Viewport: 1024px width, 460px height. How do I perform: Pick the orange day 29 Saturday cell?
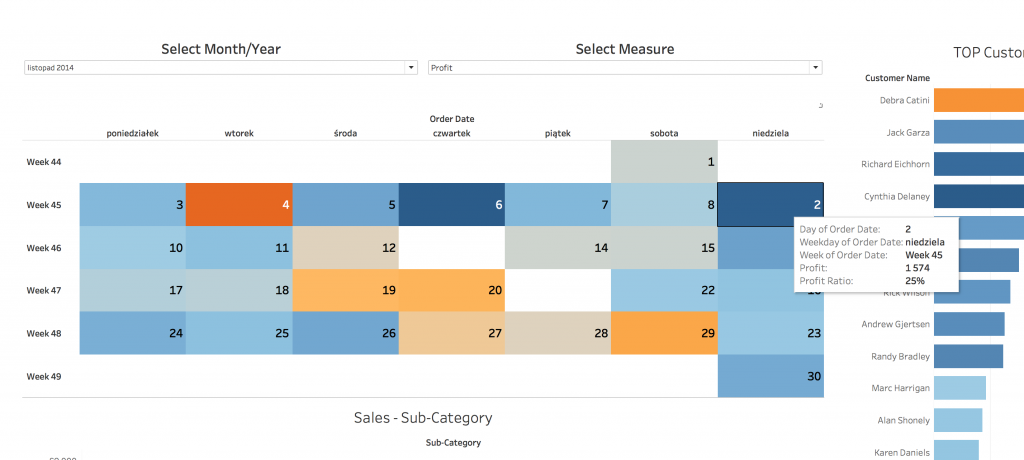pos(664,333)
